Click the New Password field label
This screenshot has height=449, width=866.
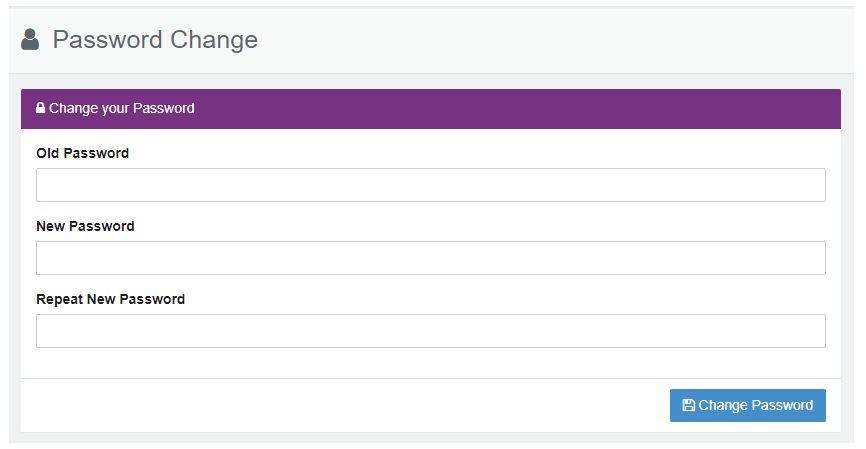[x=85, y=226]
